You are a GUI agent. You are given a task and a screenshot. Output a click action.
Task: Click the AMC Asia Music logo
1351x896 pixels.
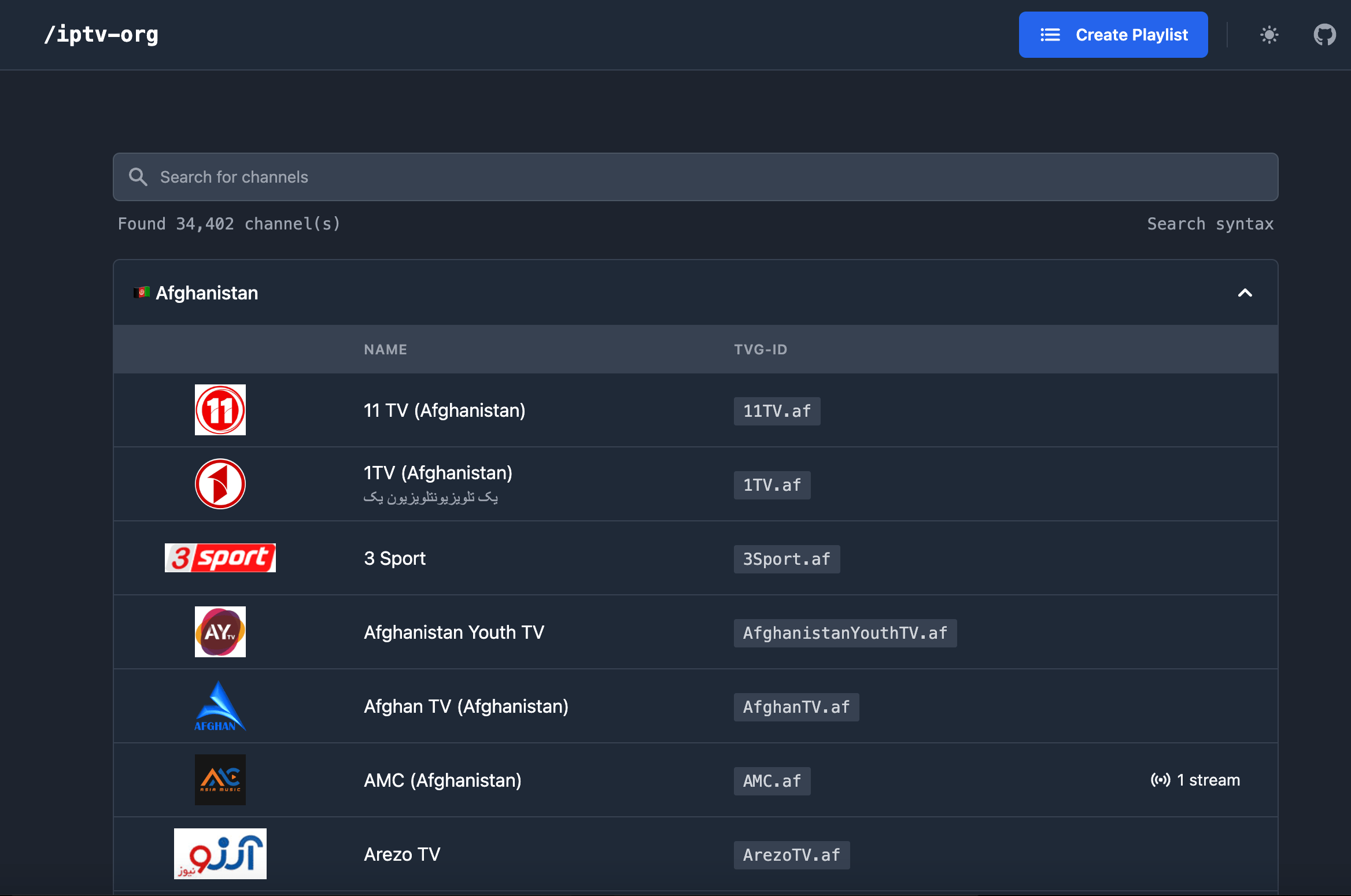click(220, 780)
